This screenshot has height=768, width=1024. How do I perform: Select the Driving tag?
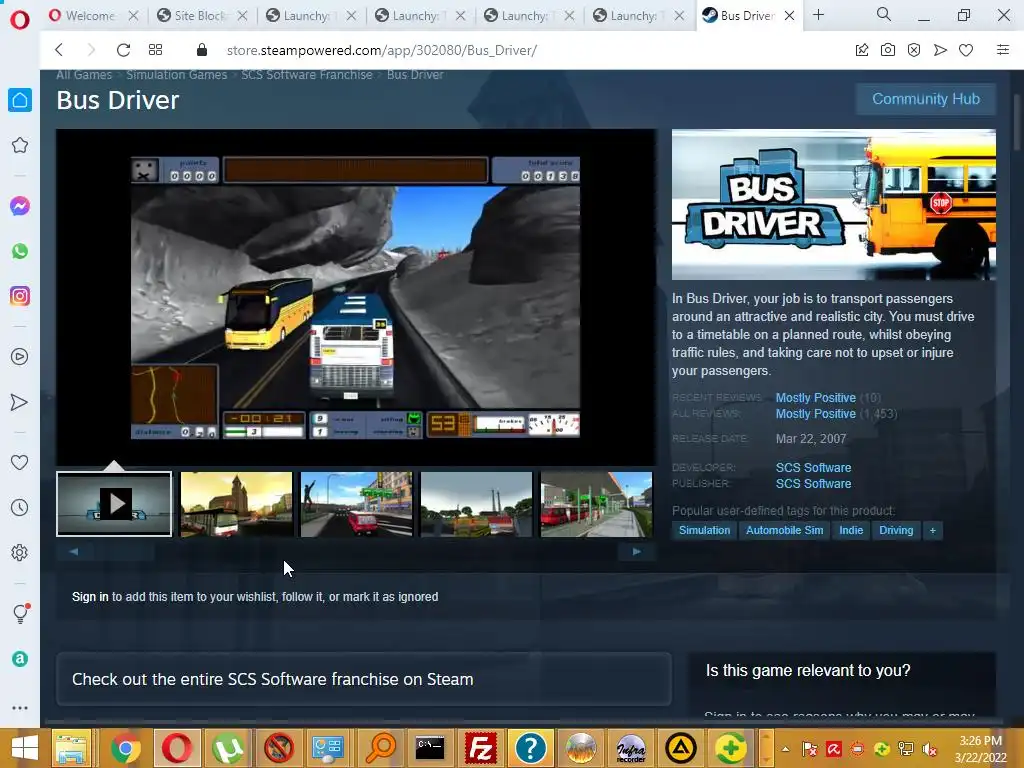pyautogui.click(x=896, y=530)
